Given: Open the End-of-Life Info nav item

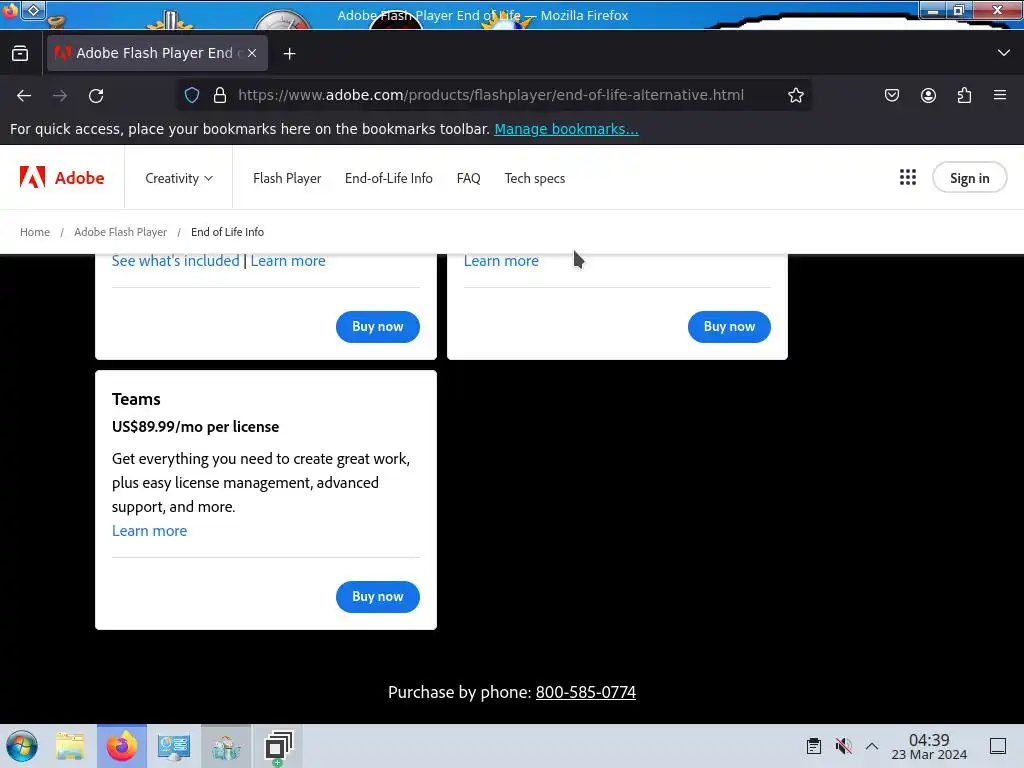Looking at the screenshot, I should [389, 178].
